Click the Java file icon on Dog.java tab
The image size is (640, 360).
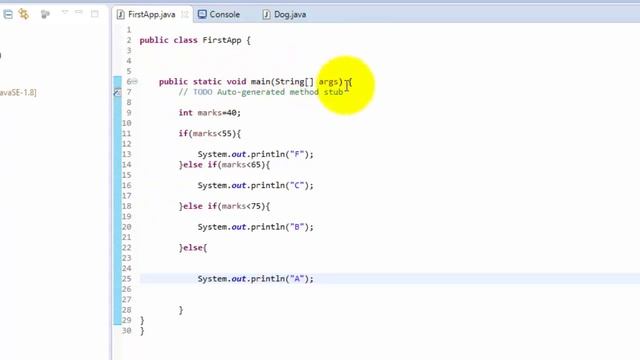266,15
